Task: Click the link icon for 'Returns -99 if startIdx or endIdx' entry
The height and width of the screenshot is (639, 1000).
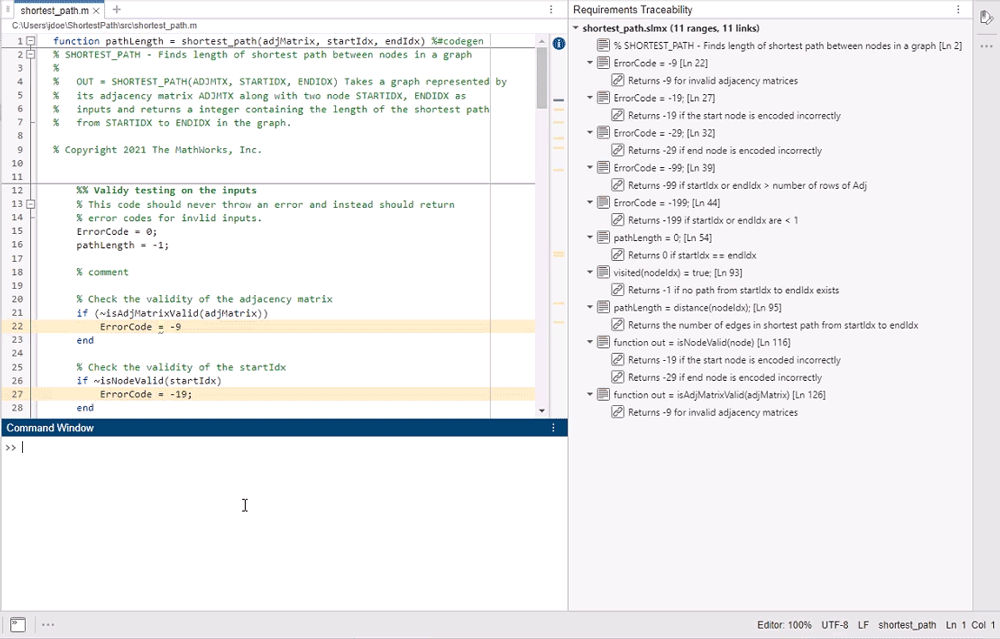Action: click(x=618, y=184)
